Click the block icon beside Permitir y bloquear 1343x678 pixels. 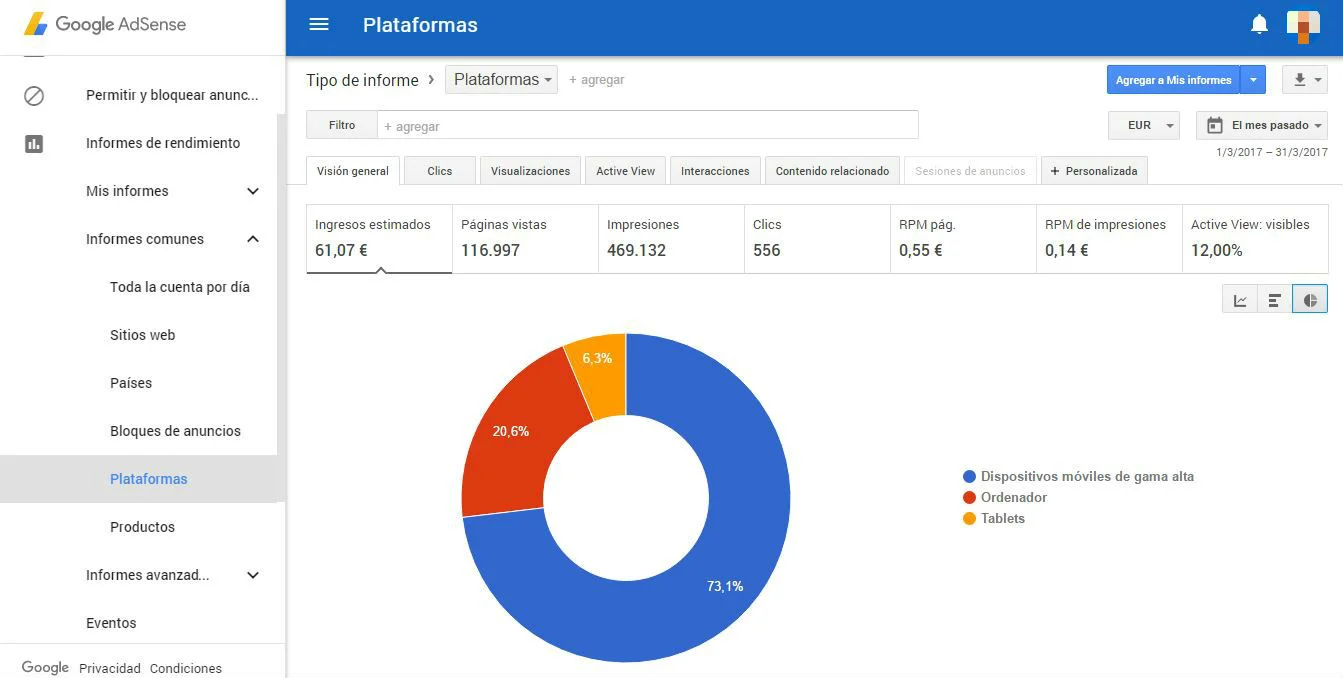(34, 96)
